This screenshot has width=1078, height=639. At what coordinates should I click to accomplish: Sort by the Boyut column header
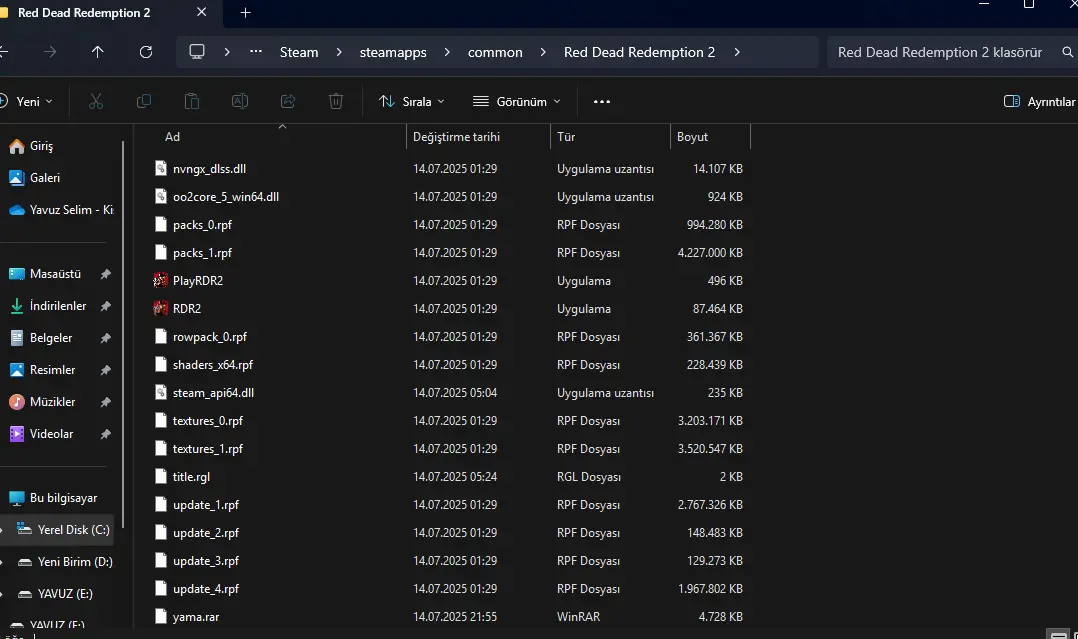click(x=692, y=137)
